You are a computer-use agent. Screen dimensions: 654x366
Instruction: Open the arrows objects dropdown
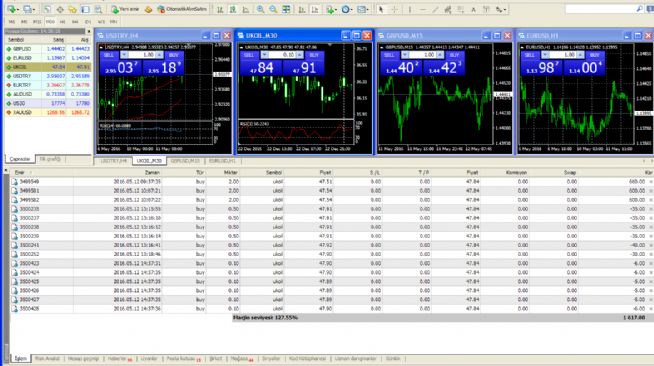click(500, 9)
